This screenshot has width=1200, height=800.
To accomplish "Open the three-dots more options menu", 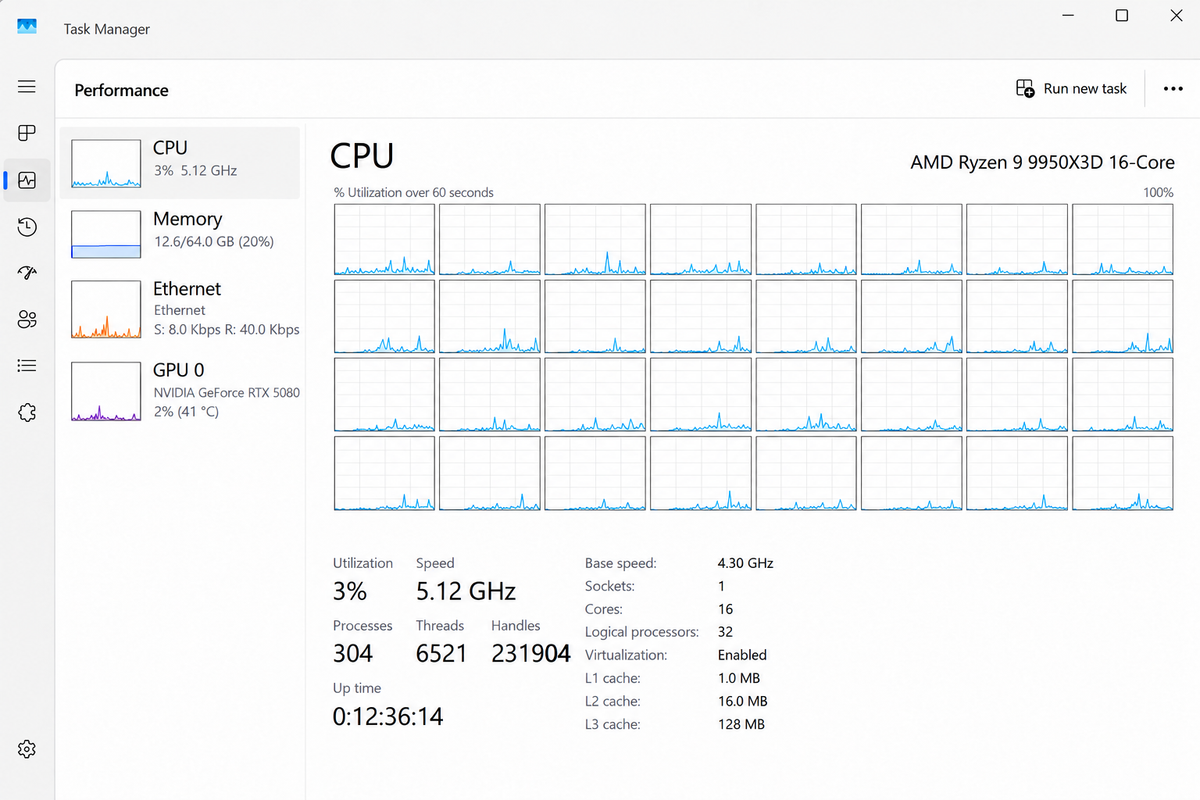I will pos(1173,89).
